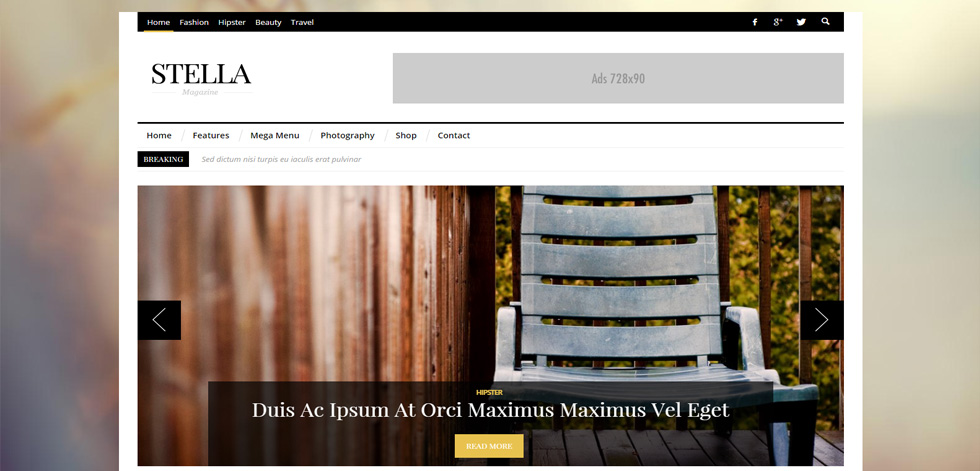Open breaking news headline Sed dictum nisi
The image size is (980, 471).
click(x=281, y=159)
